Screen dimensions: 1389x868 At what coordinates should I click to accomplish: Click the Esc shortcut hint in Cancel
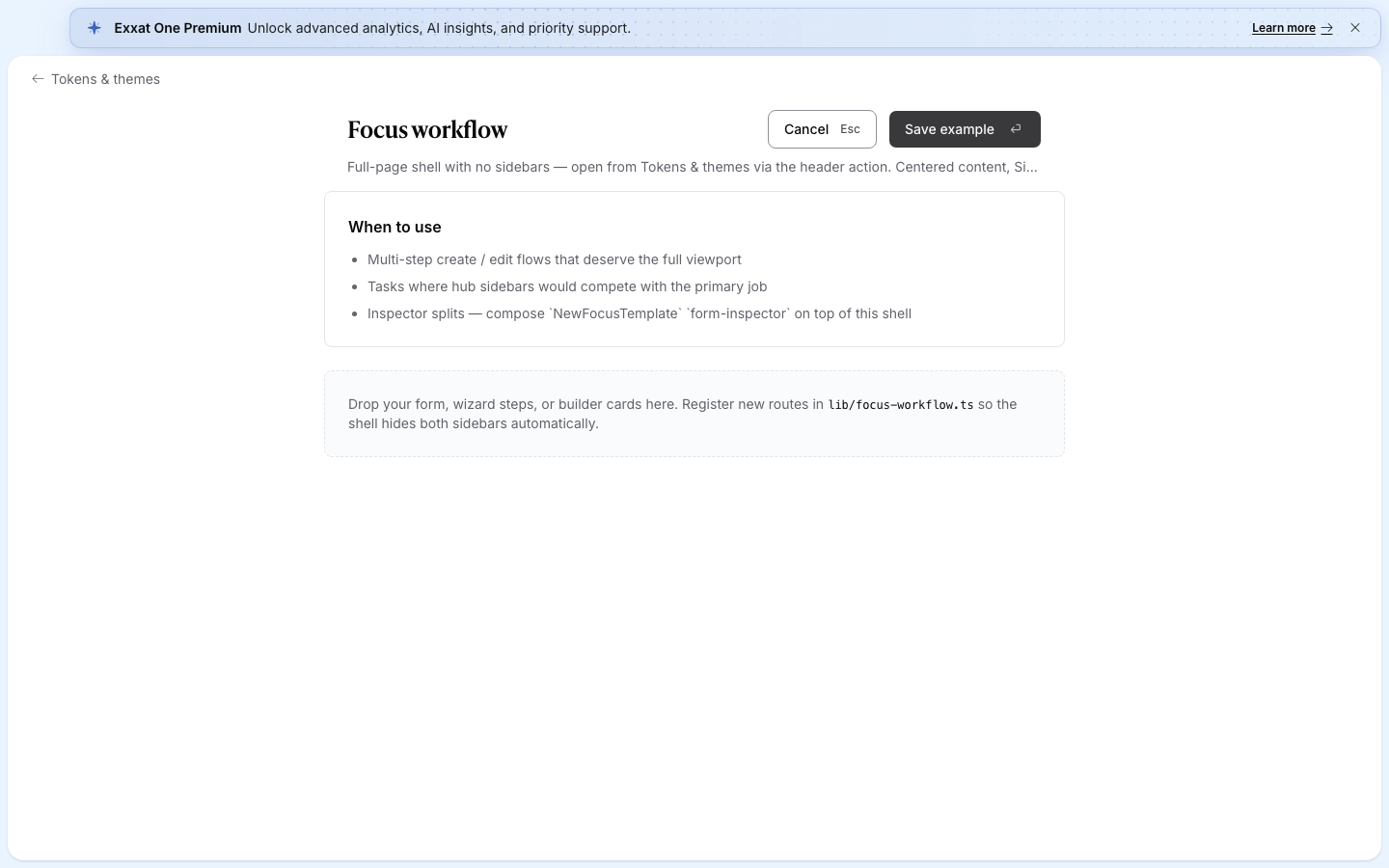[850, 129]
